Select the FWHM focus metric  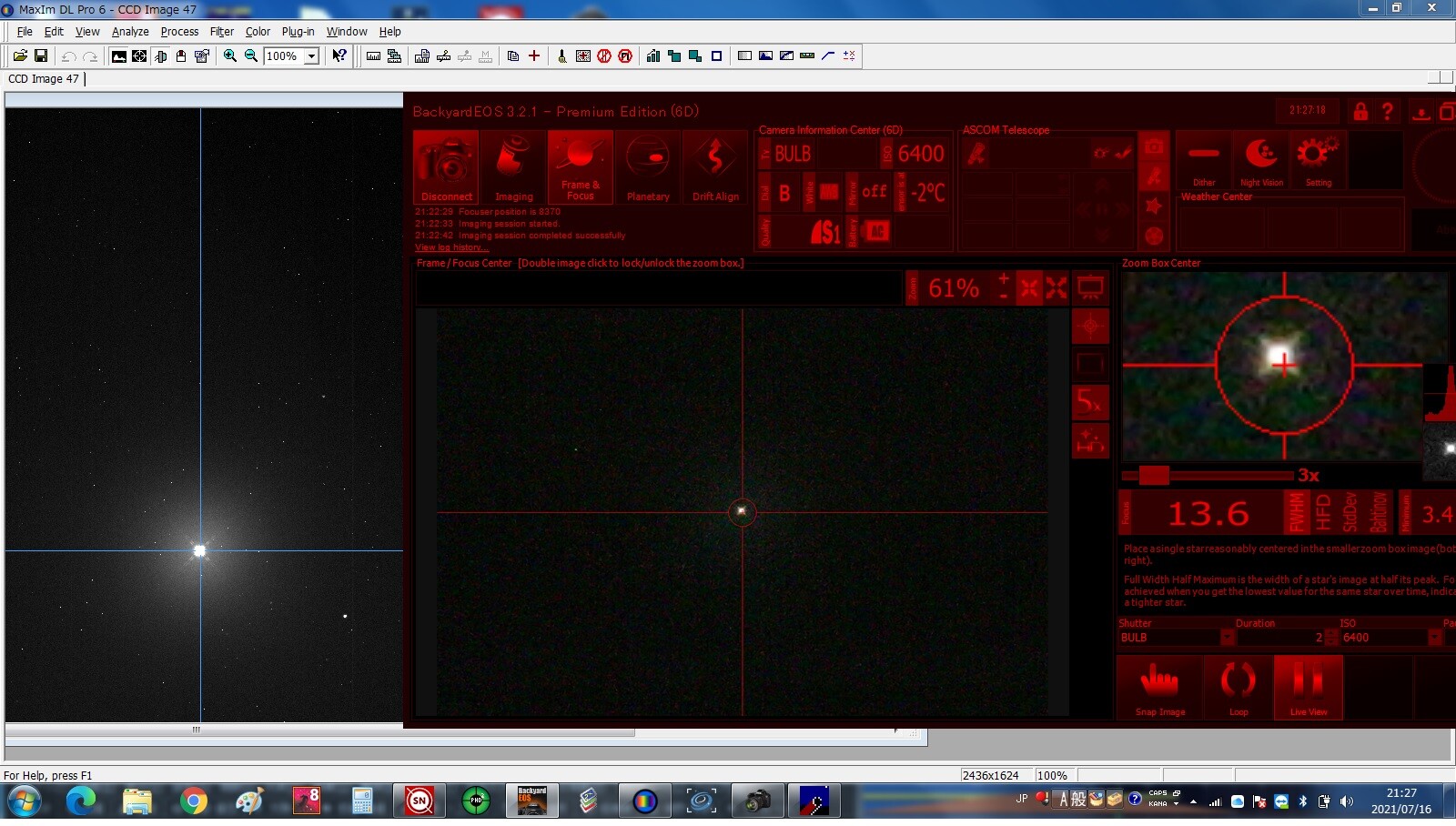[x=1296, y=512]
